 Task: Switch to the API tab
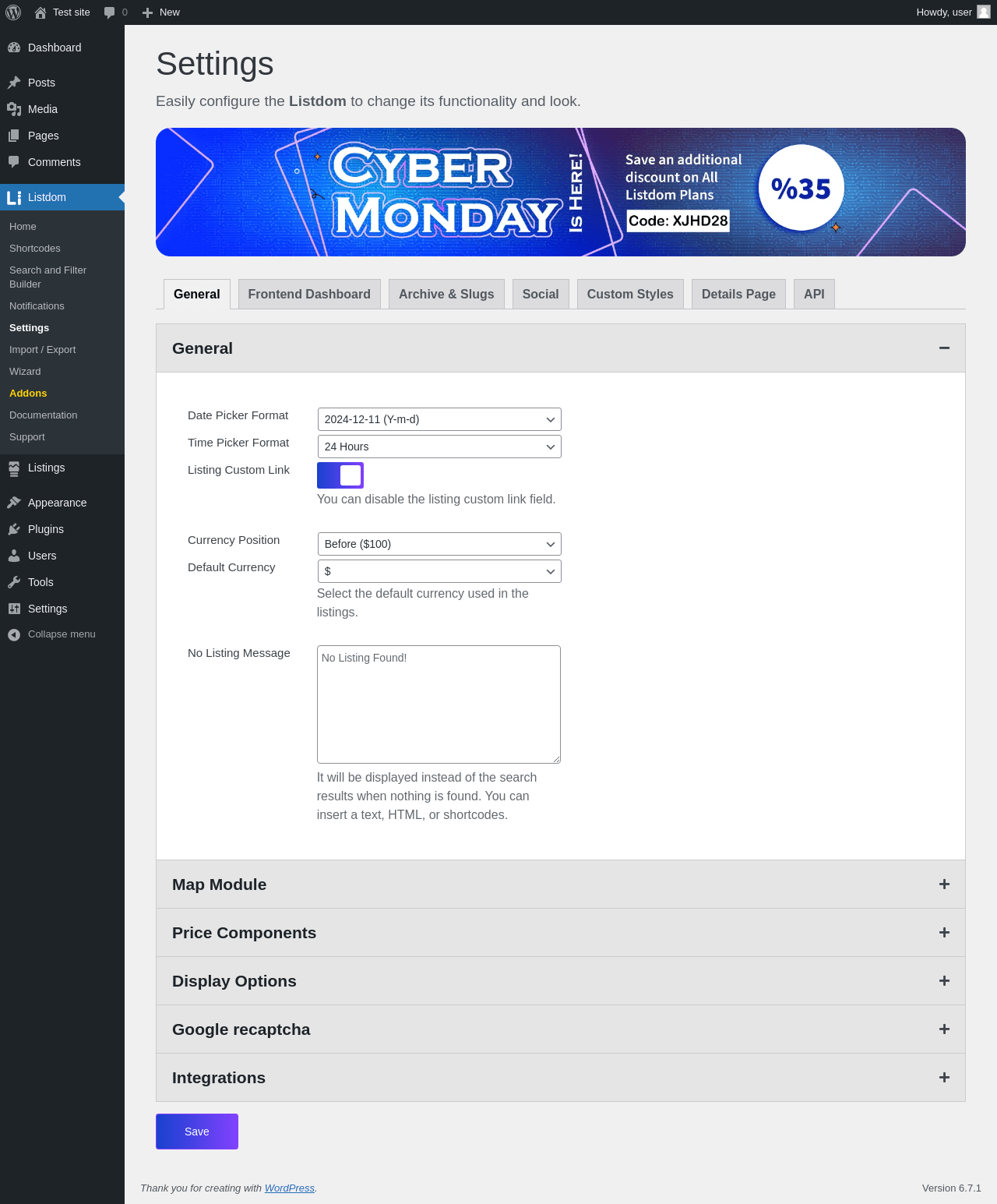814,294
